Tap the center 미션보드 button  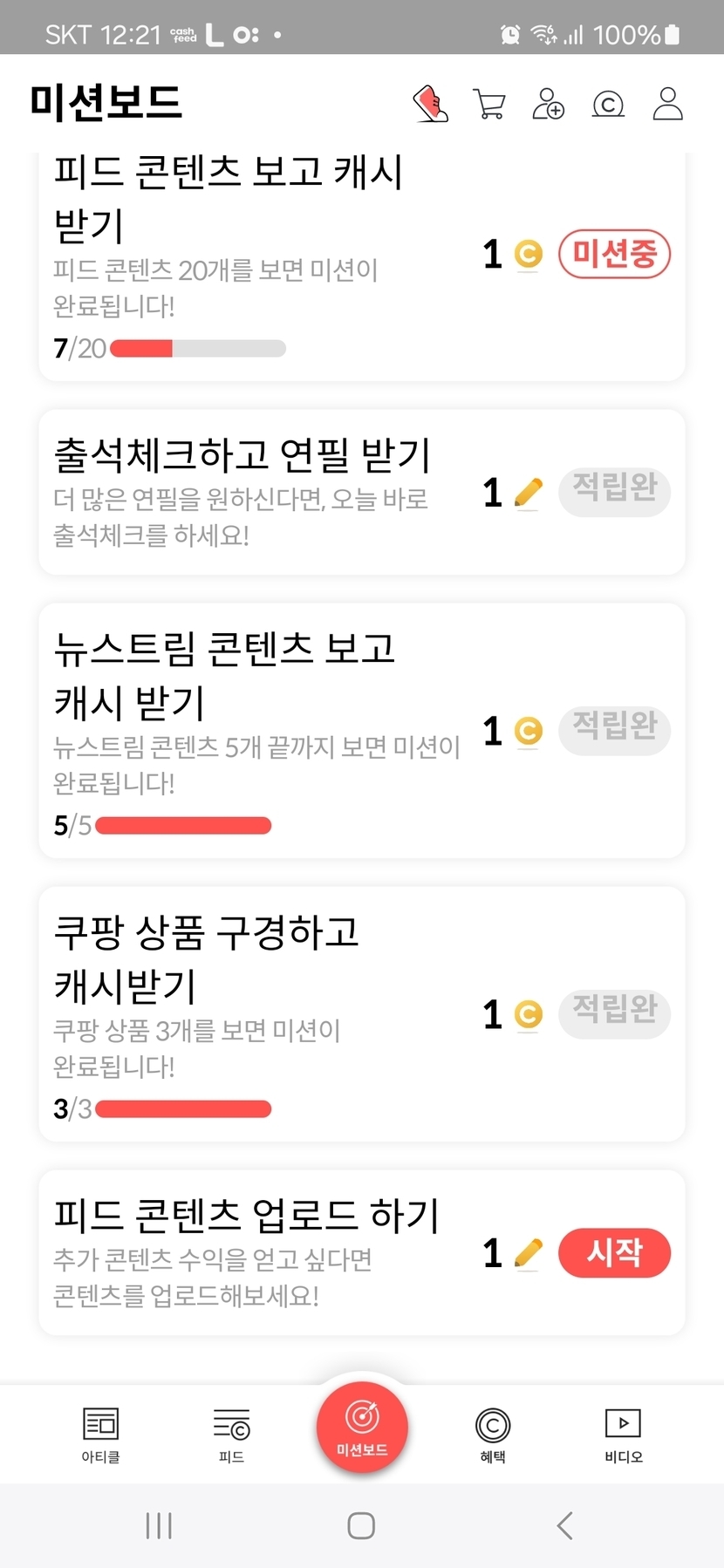click(362, 1428)
